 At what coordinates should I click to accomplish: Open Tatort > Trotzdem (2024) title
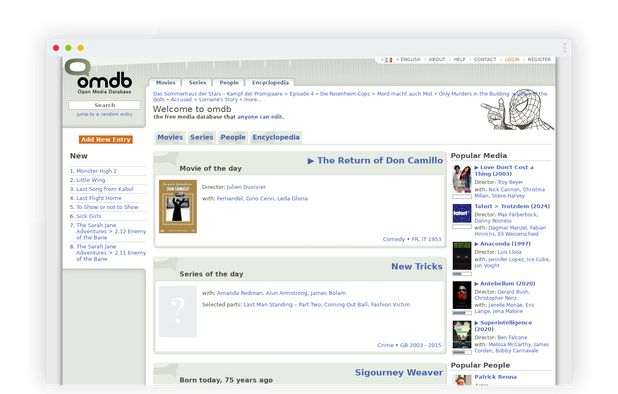512,206
